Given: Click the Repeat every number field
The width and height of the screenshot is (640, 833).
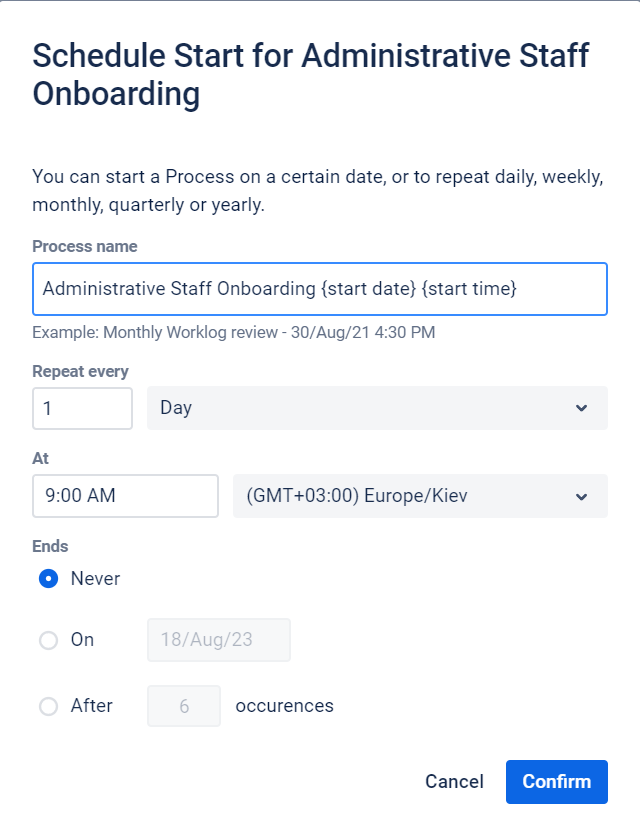Looking at the screenshot, I should 82,409.
